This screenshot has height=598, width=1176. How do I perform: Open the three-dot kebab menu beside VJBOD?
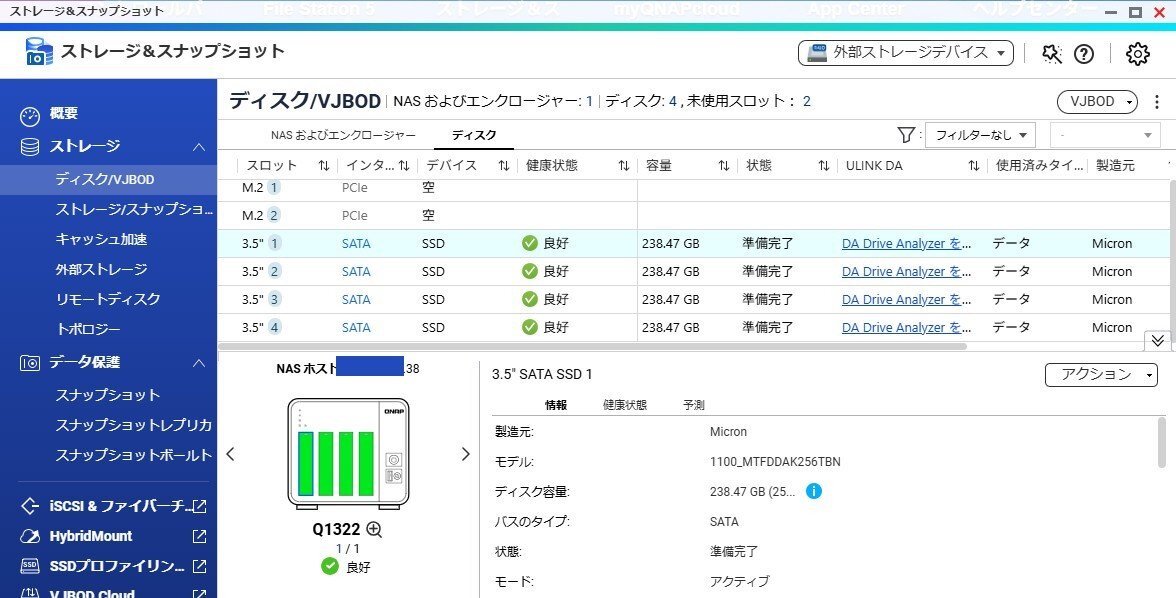tap(1157, 102)
